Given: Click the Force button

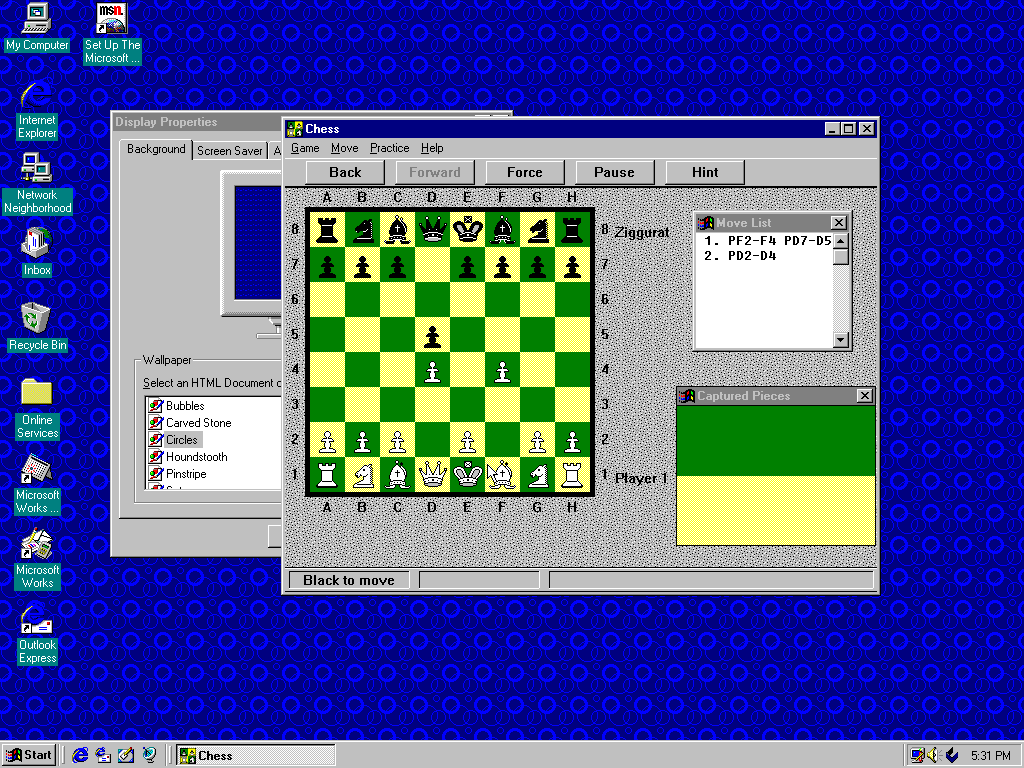Looking at the screenshot, I should (x=524, y=172).
